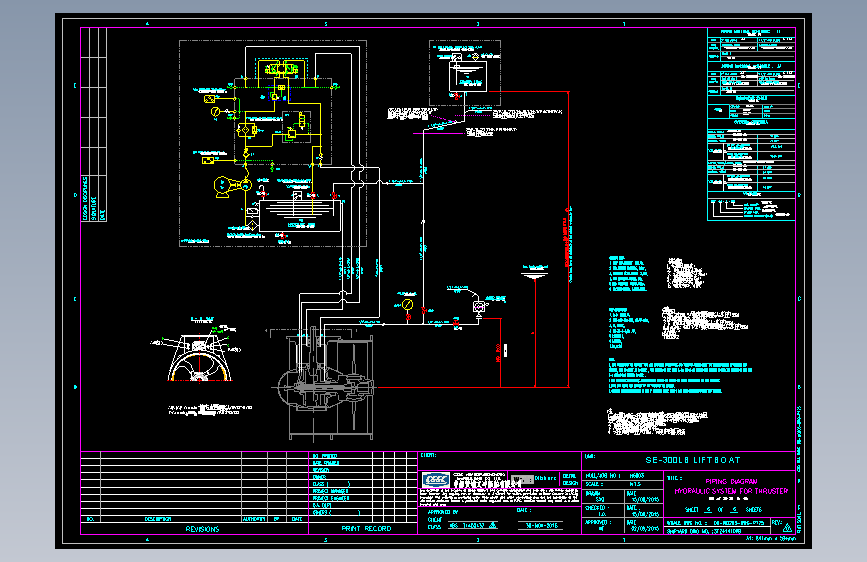The image size is (867, 562).
Task: Click the funnel symbol above the red vertical pipe
Action: [535, 273]
